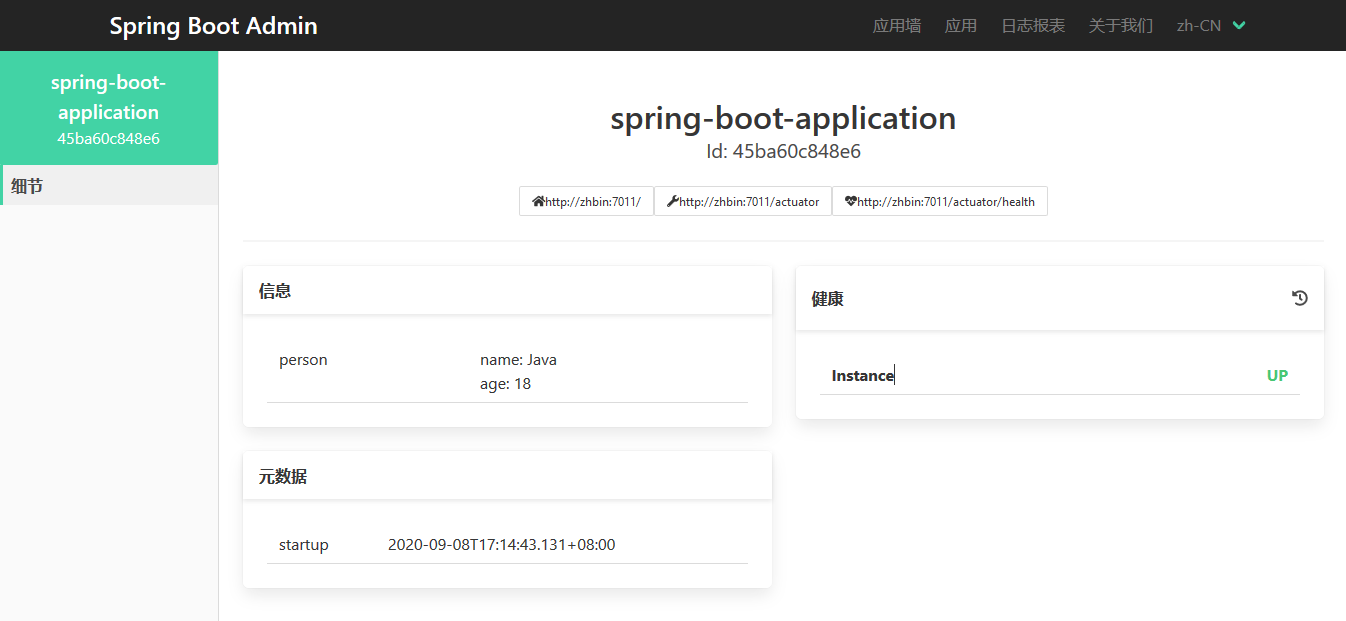Select the zh-CN language menu
Image resolution: width=1346 pixels, height=621 pixels.
[1211, 26]
